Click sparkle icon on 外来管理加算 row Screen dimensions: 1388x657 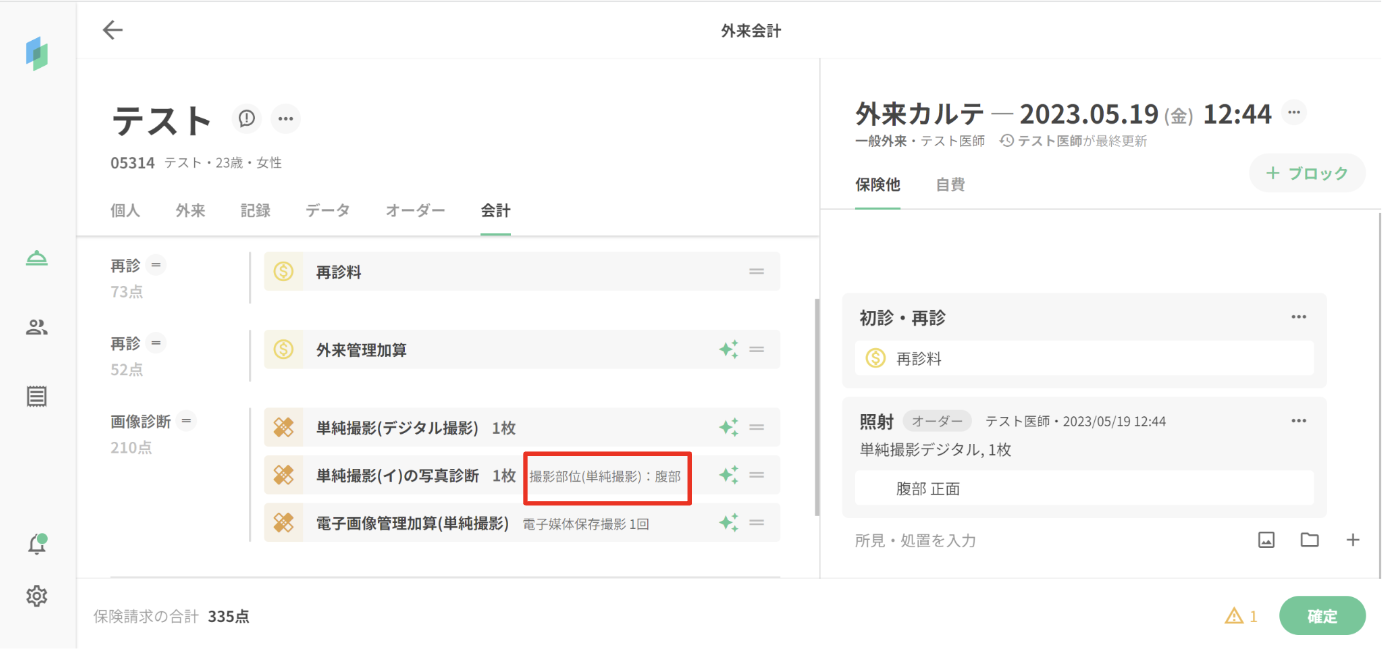729,349
